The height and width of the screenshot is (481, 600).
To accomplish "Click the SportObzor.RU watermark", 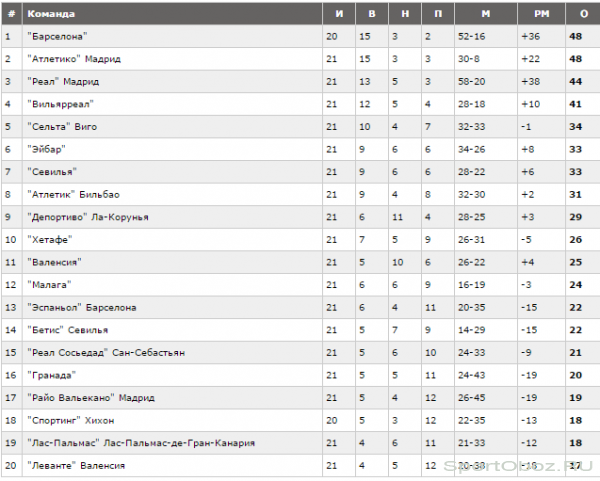I will pyautogui.click(x=518, y=466).
